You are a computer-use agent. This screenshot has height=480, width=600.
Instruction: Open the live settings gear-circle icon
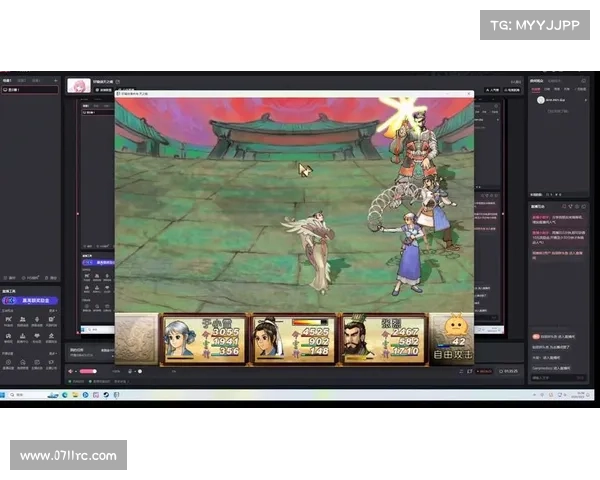coord(8,362)
